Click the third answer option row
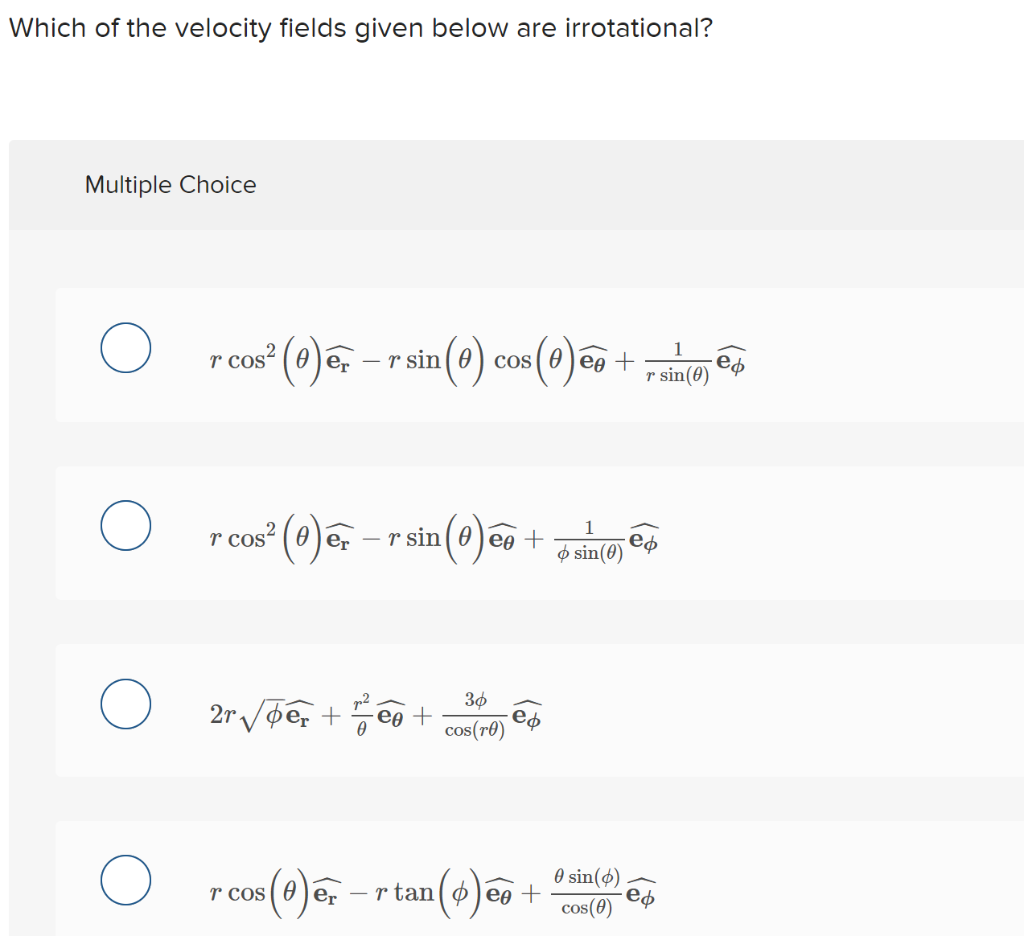The width and height of the screenshot is (1024, 936). 512,712
